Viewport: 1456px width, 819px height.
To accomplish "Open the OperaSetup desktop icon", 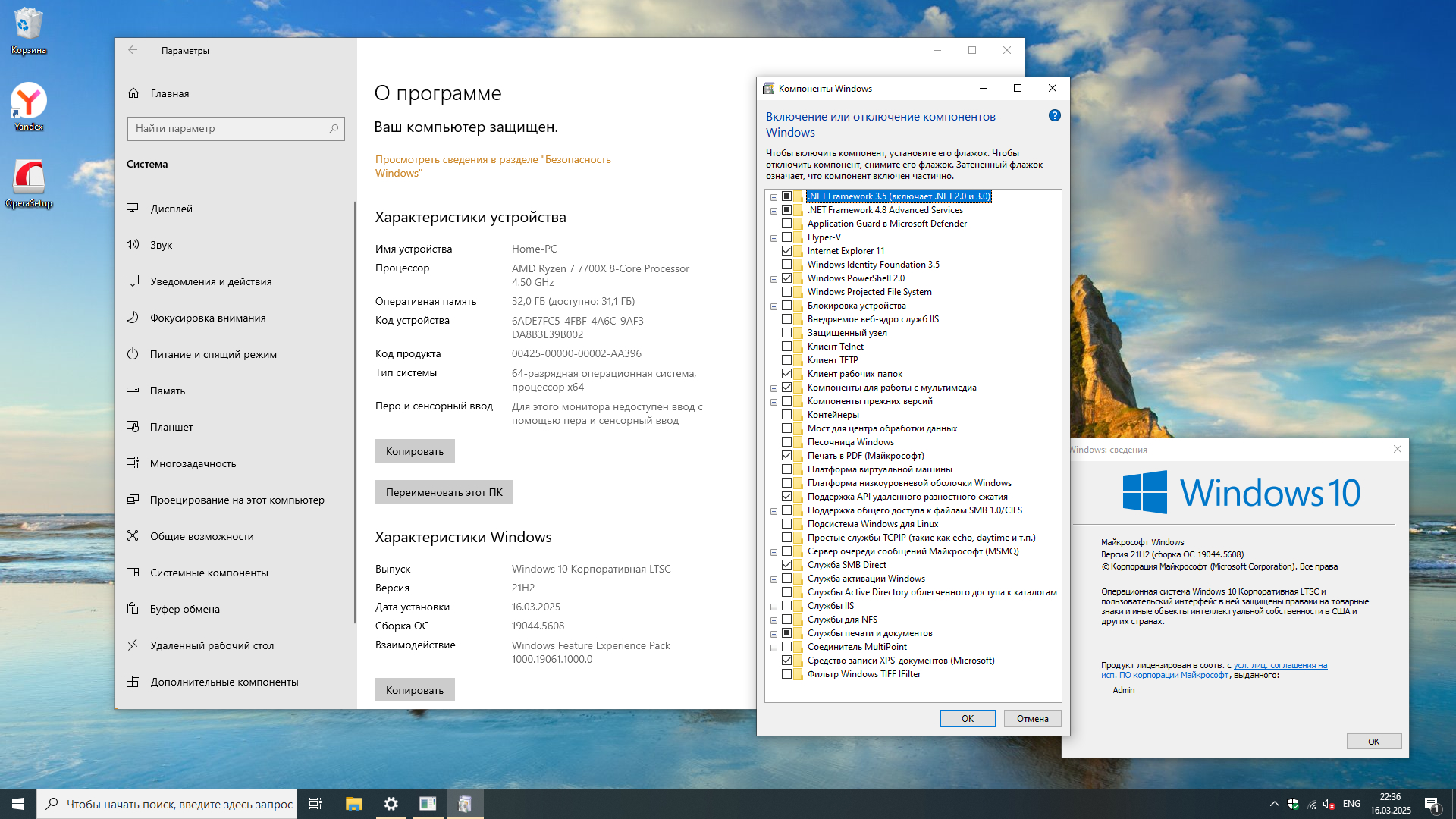I will (x=29, y=178).
